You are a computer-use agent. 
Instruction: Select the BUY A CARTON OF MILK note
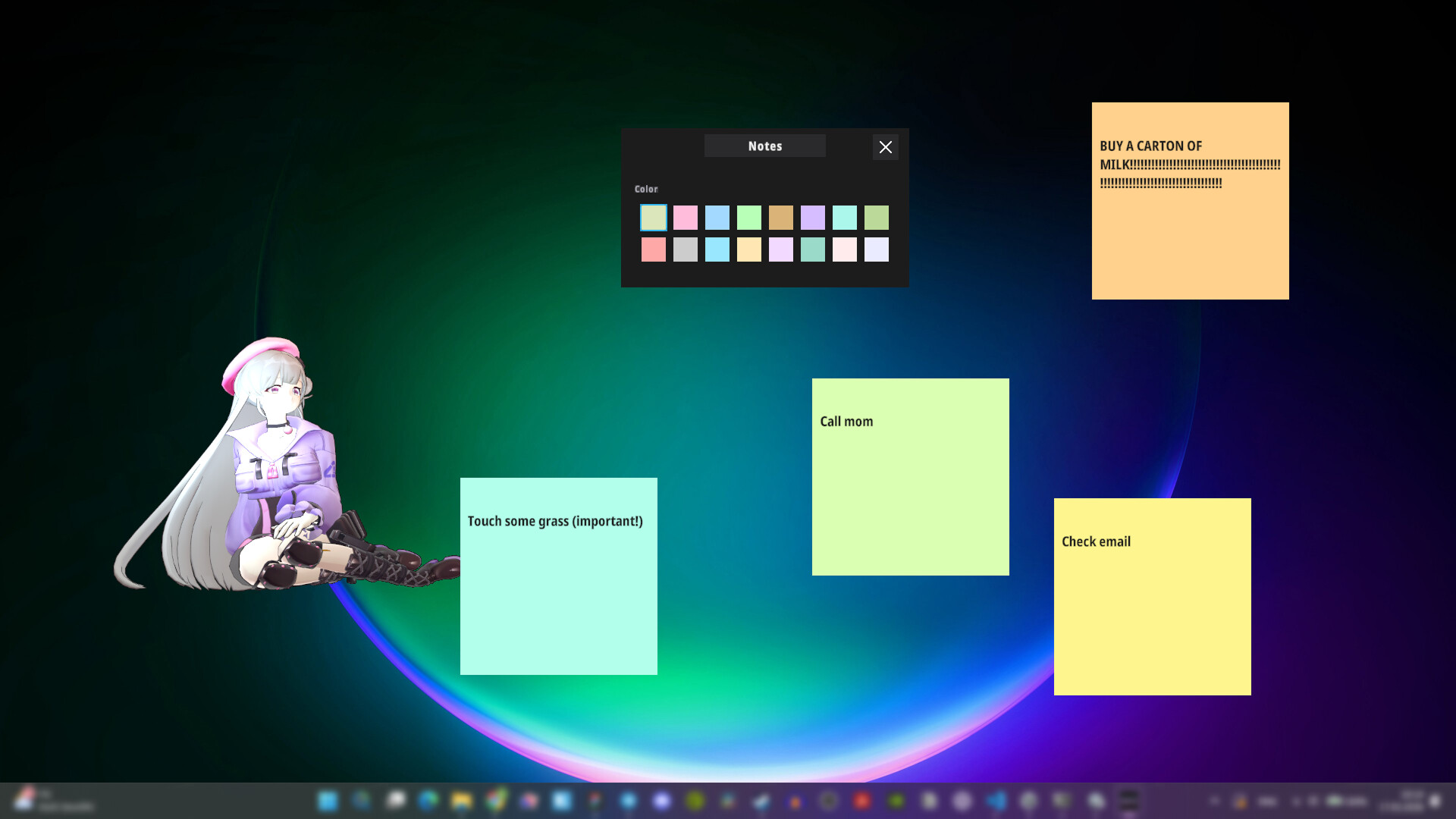coord(1190,200)
